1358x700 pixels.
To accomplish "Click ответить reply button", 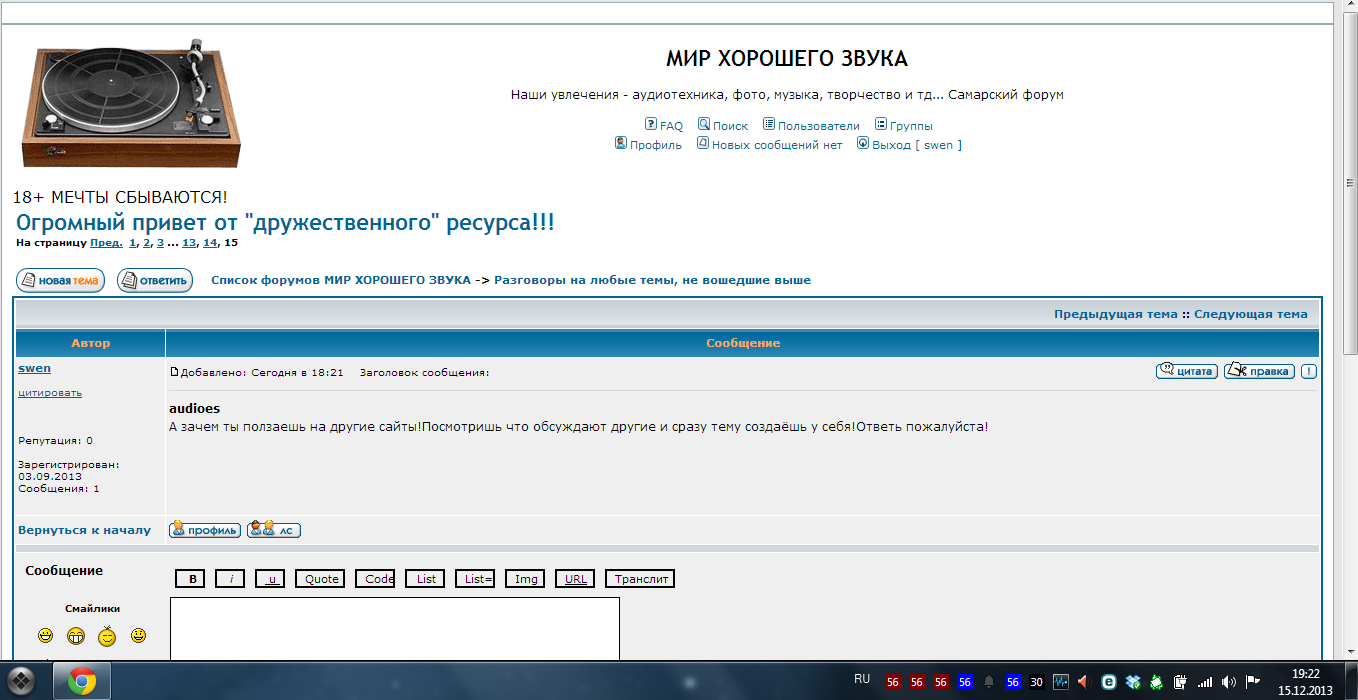I will coord(155,281).
